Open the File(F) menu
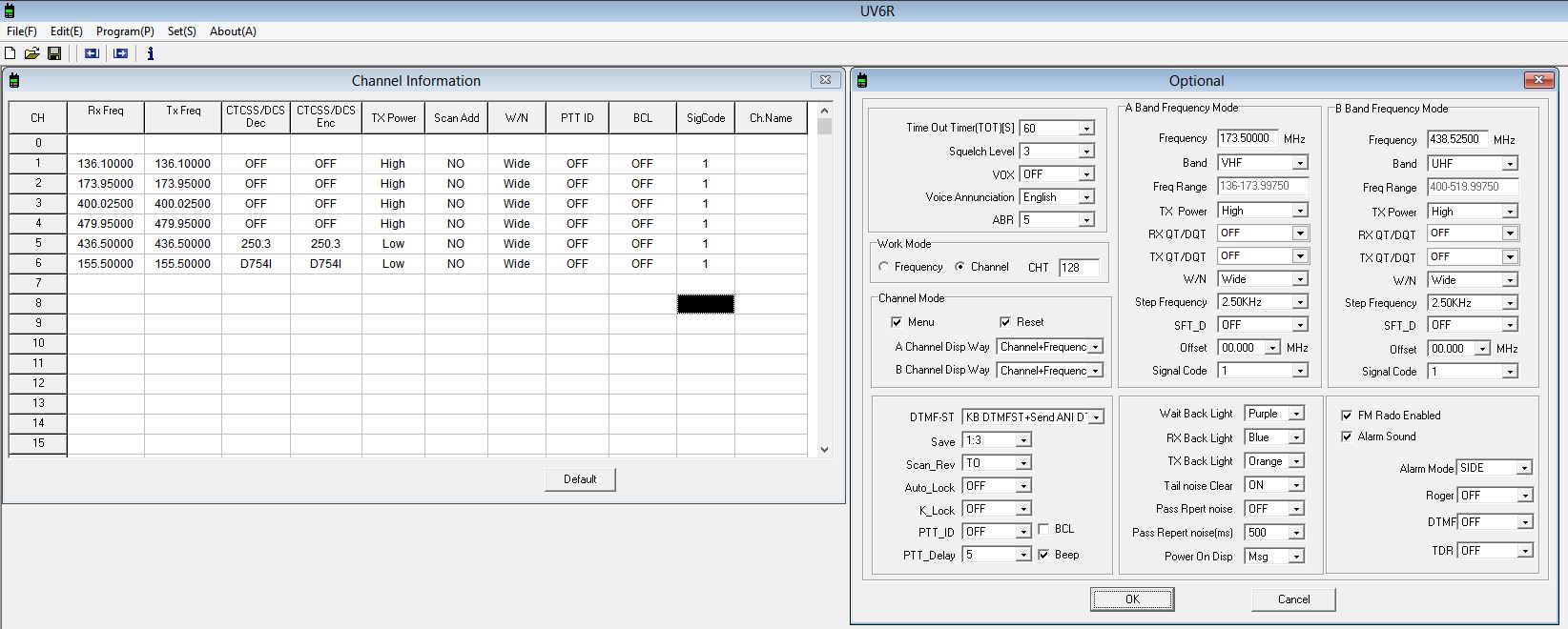1568x629 pixels. point(22,31)
